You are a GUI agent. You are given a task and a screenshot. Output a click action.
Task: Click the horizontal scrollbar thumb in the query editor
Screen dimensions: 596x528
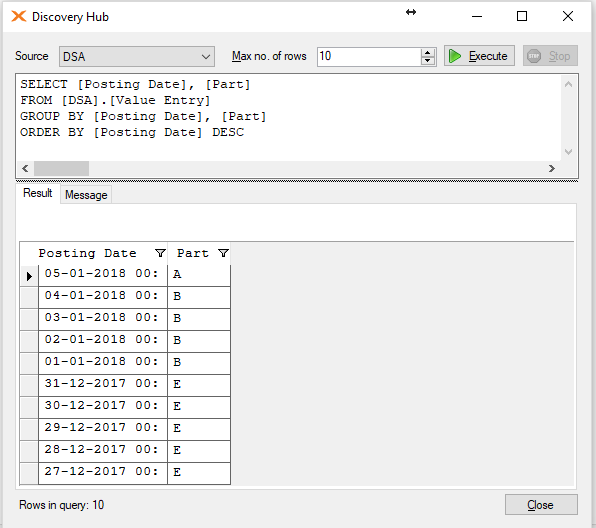click(61, 168)
